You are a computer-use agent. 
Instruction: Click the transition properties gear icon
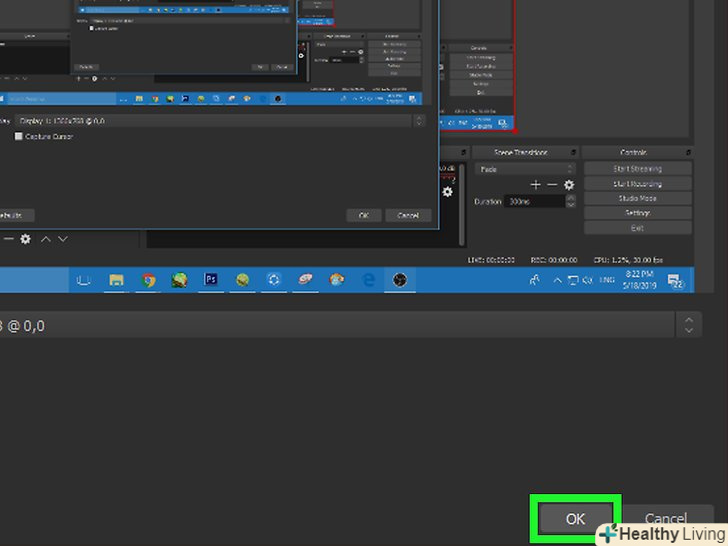click(x=569, y=185)
